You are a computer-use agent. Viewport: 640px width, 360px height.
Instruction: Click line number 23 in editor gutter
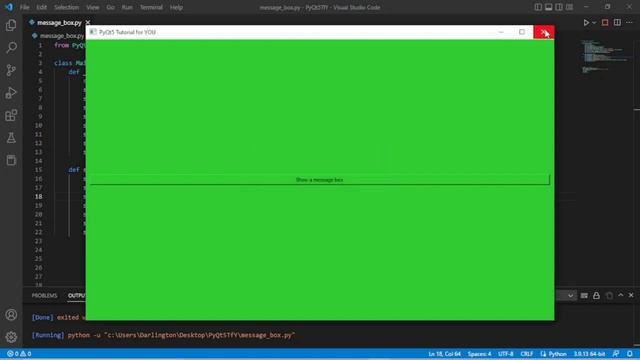pos(38,241)
